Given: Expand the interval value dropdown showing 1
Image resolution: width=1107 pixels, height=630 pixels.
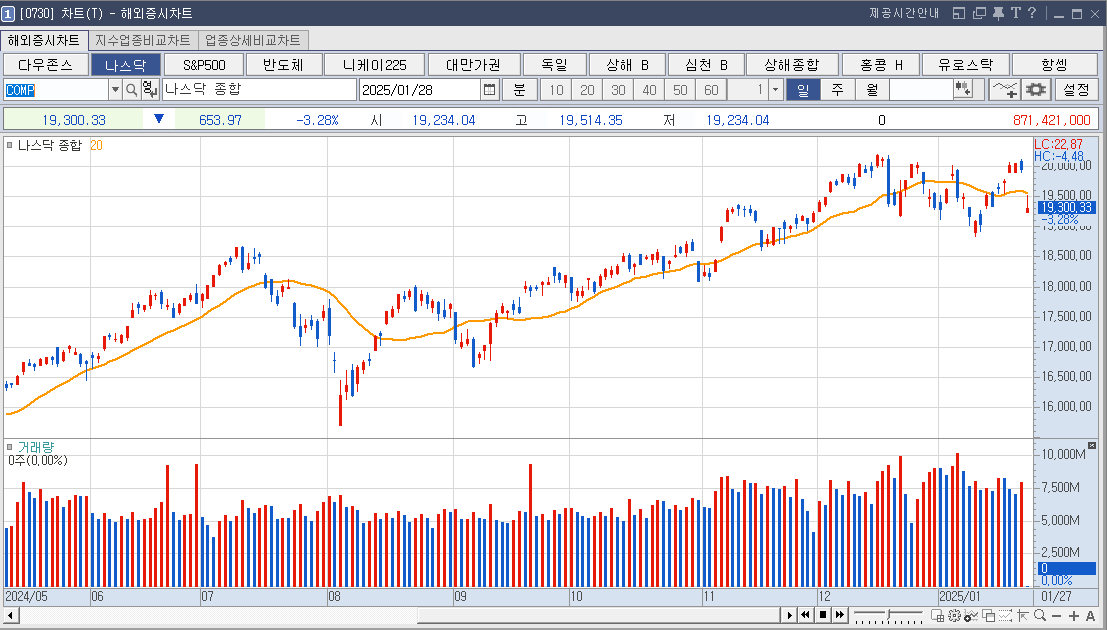Looking at the screenshot, I should coord(775,90).
